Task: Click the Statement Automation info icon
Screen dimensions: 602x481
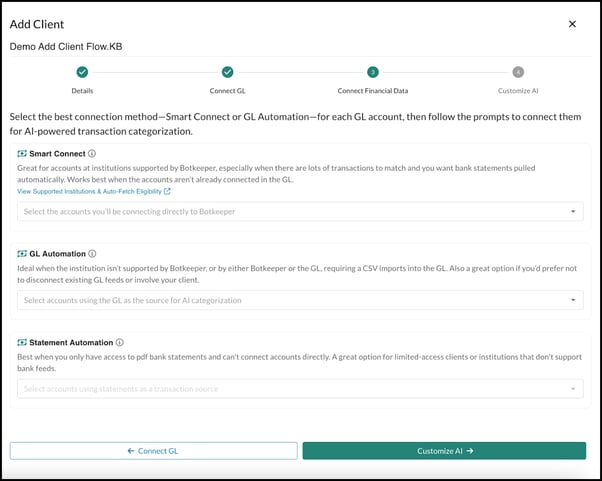Action: pyautogui.click(x=120, y=342)
